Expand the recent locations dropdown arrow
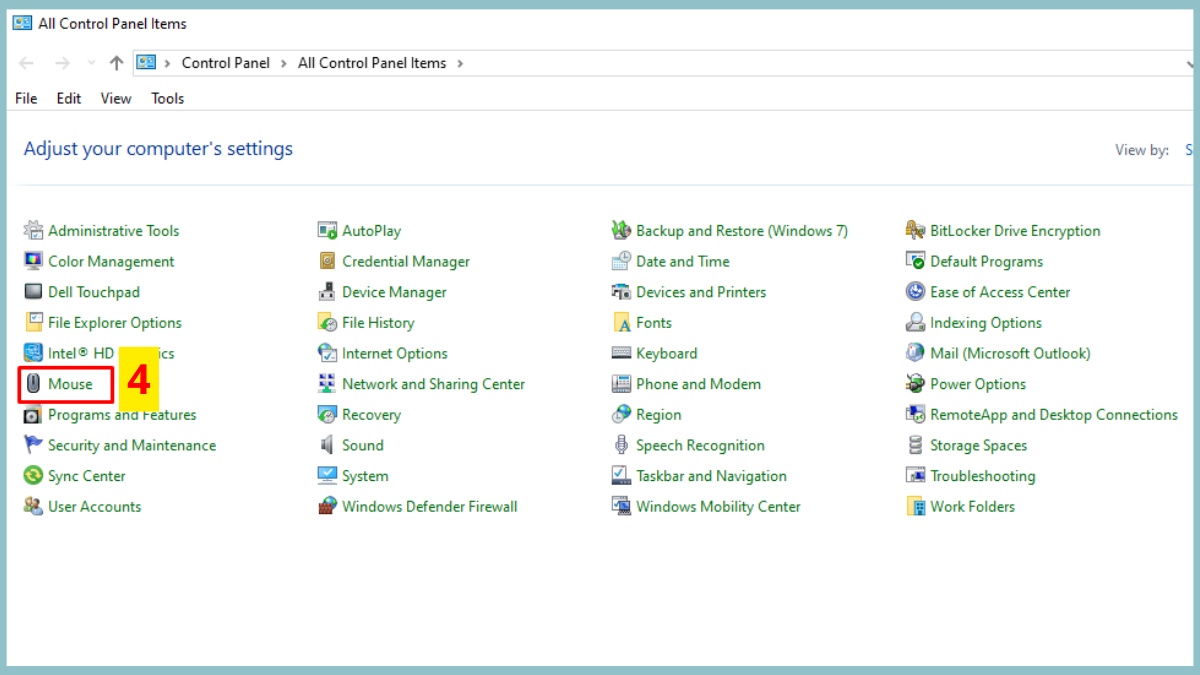The image size is (1200, 675). pyautogui.click(x=91, y=63)
